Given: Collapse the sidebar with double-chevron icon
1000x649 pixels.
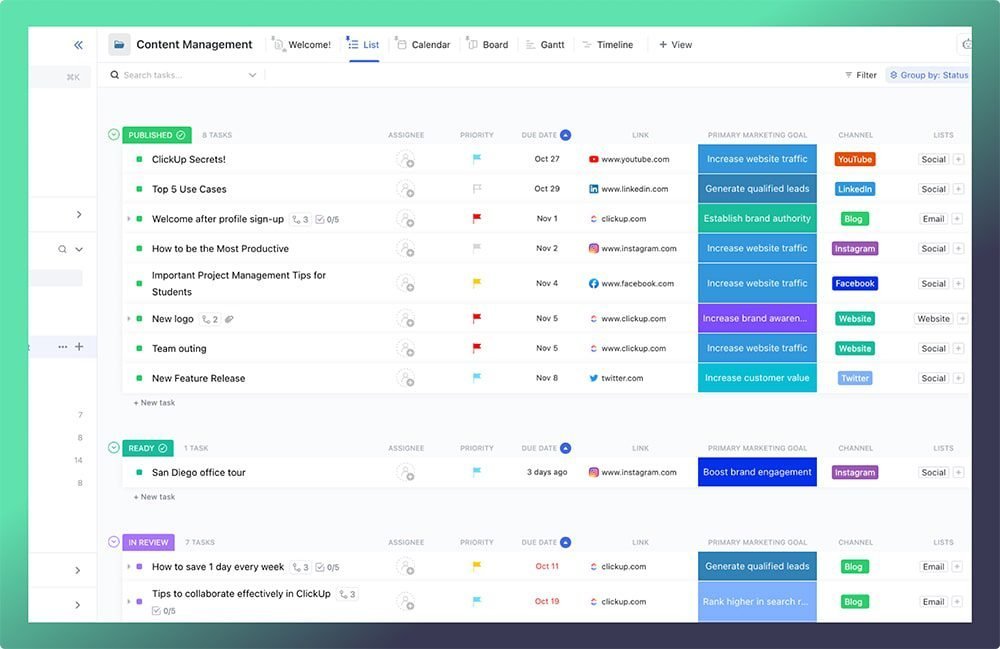Looking at the screenshot, I should click(78, 45).
